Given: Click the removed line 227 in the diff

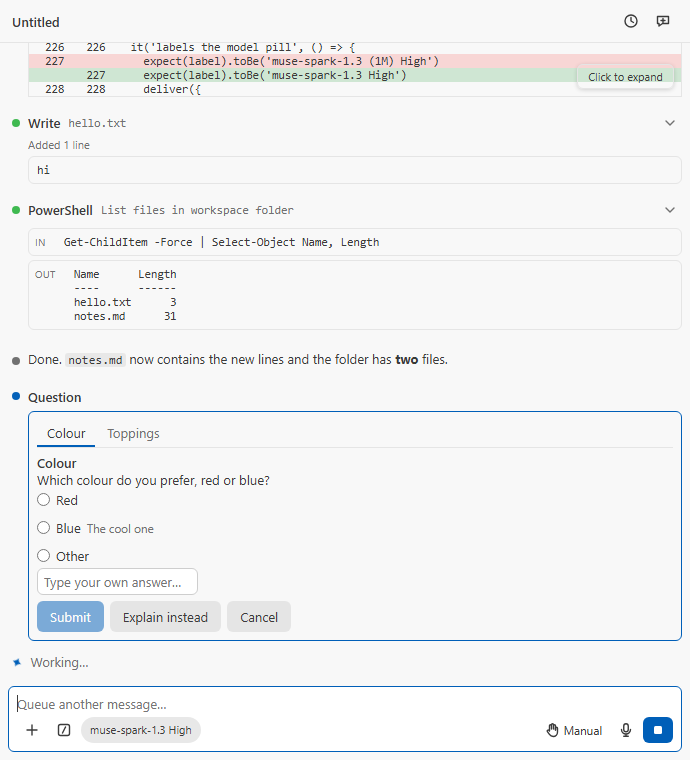Looking at the screenshot, I should coord(355,61).
